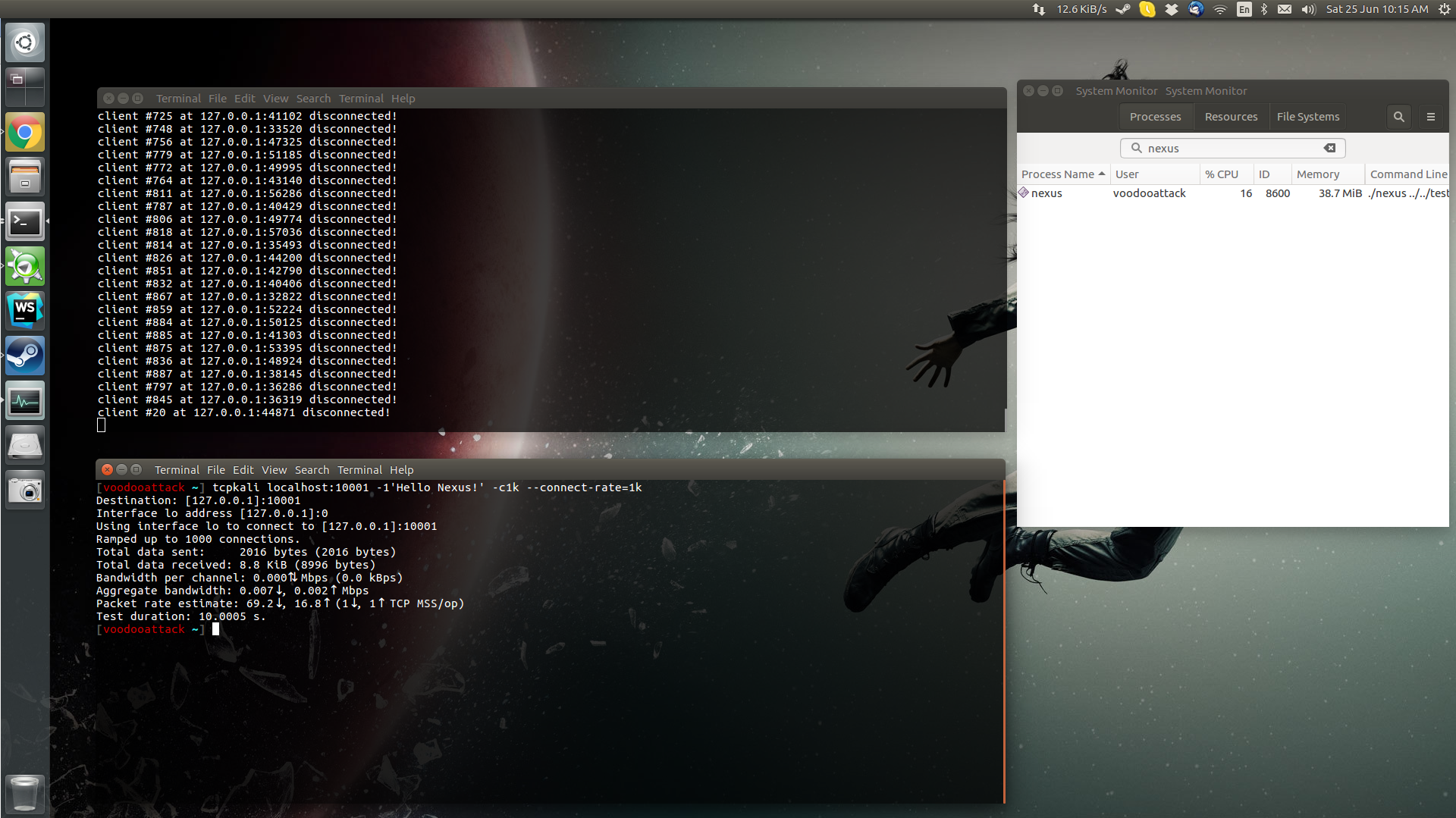Open the Screenshot camera app in launcher
The height and width of the screenshot is (818, 1456).
25,490
